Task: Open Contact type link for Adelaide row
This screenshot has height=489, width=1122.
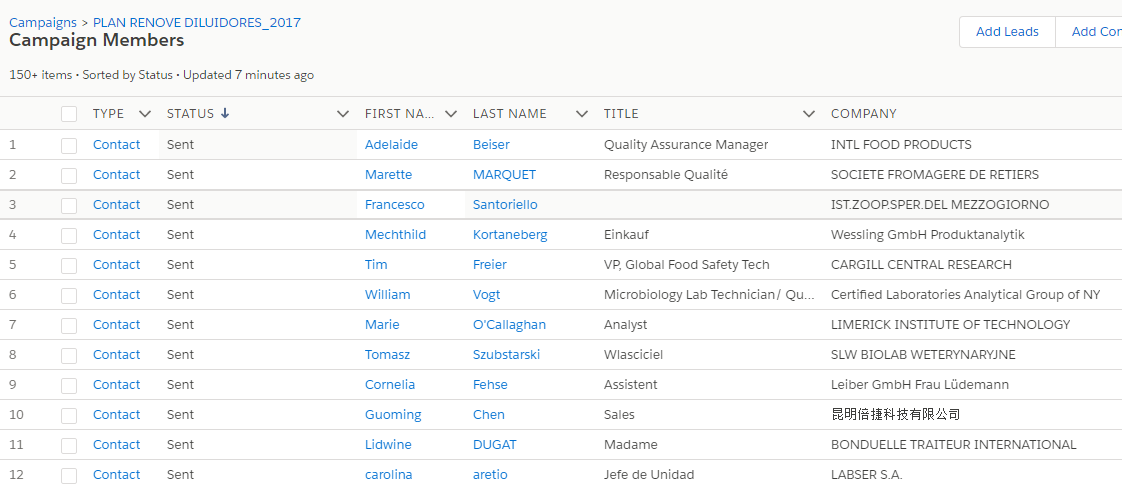Action: [x=117, y=145]
